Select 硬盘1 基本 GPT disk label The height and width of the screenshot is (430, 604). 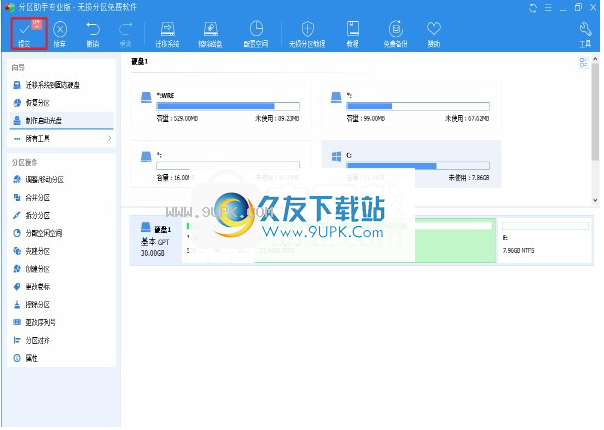click(x=156, y=240)
